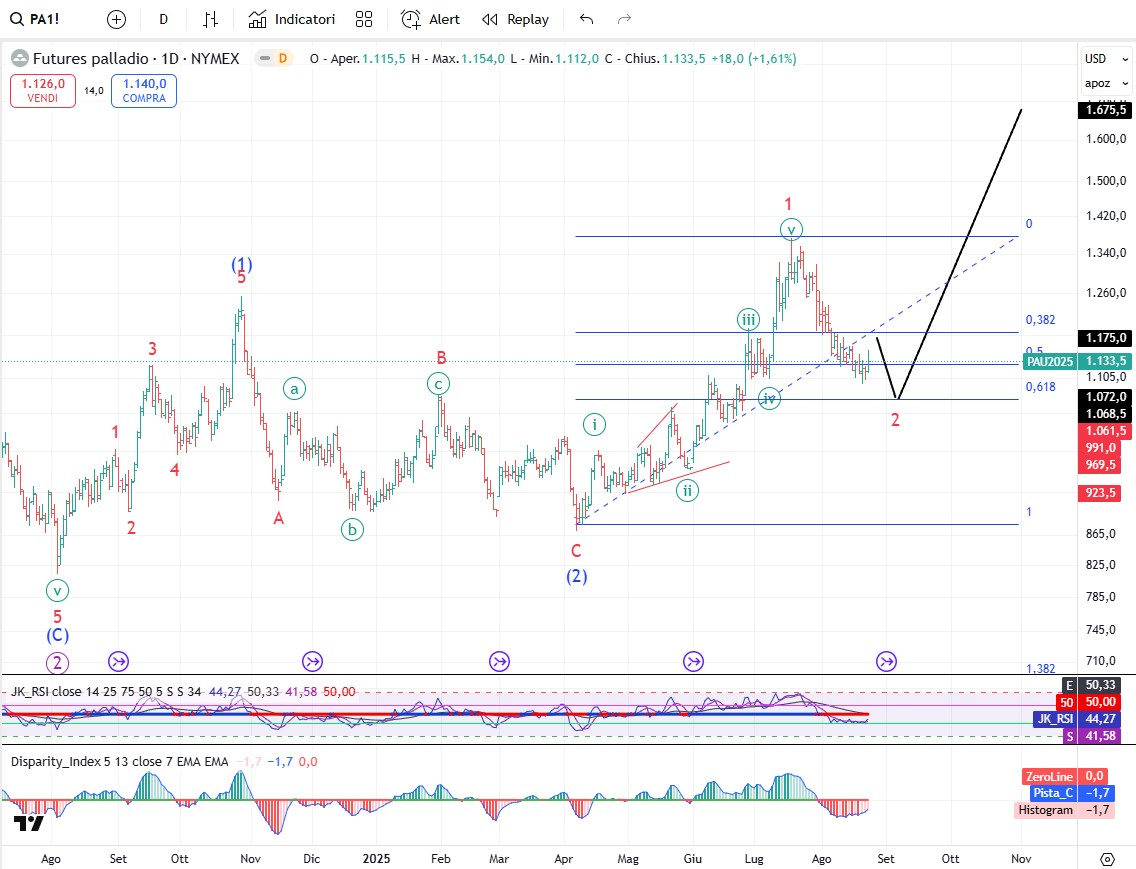Click the contract rollover marker near Dic
The image size is (1136, 869).
312,661
